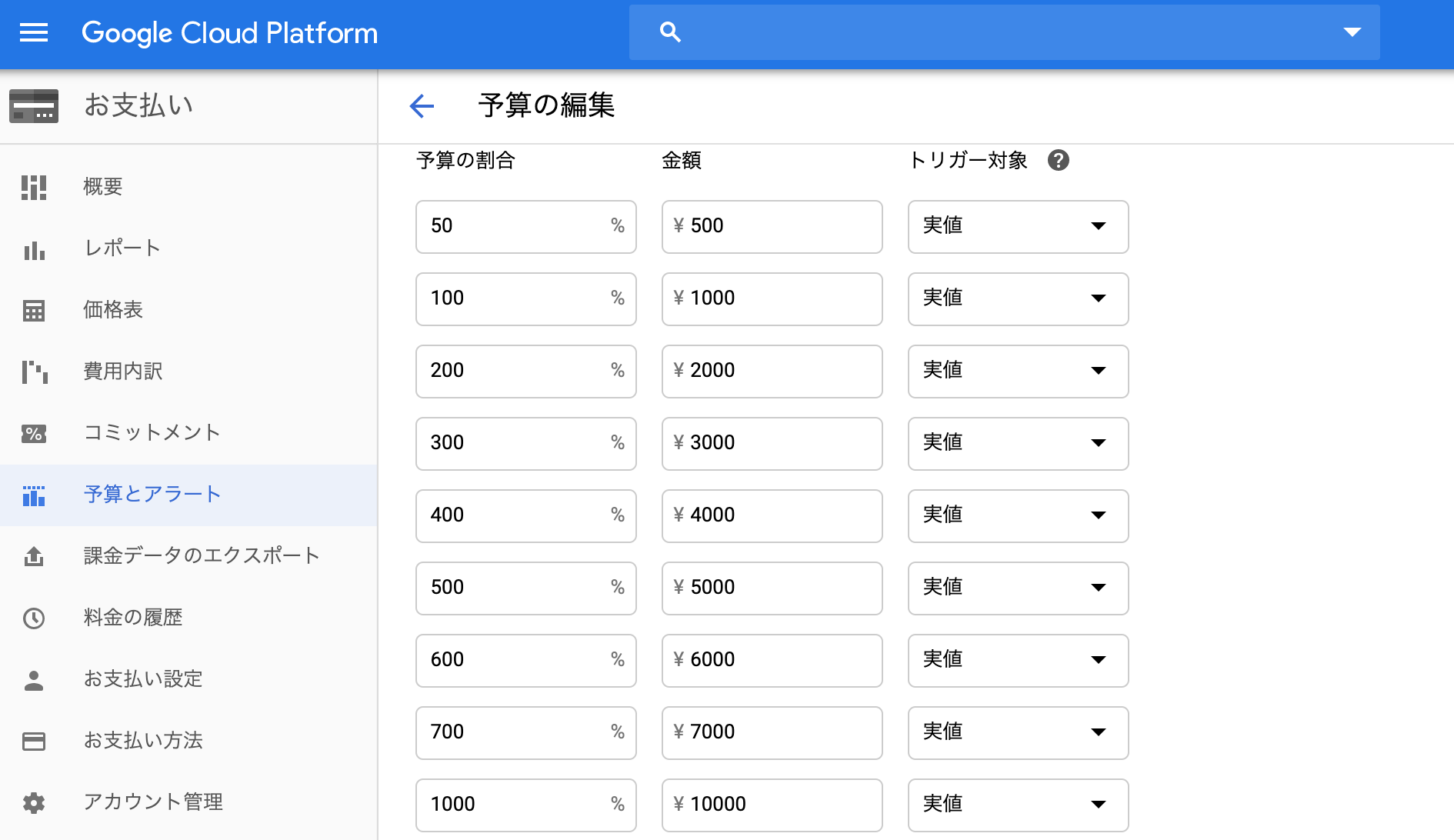Click the 予算とアラート icon
1454x840 pixels.
tap(34, 495)
